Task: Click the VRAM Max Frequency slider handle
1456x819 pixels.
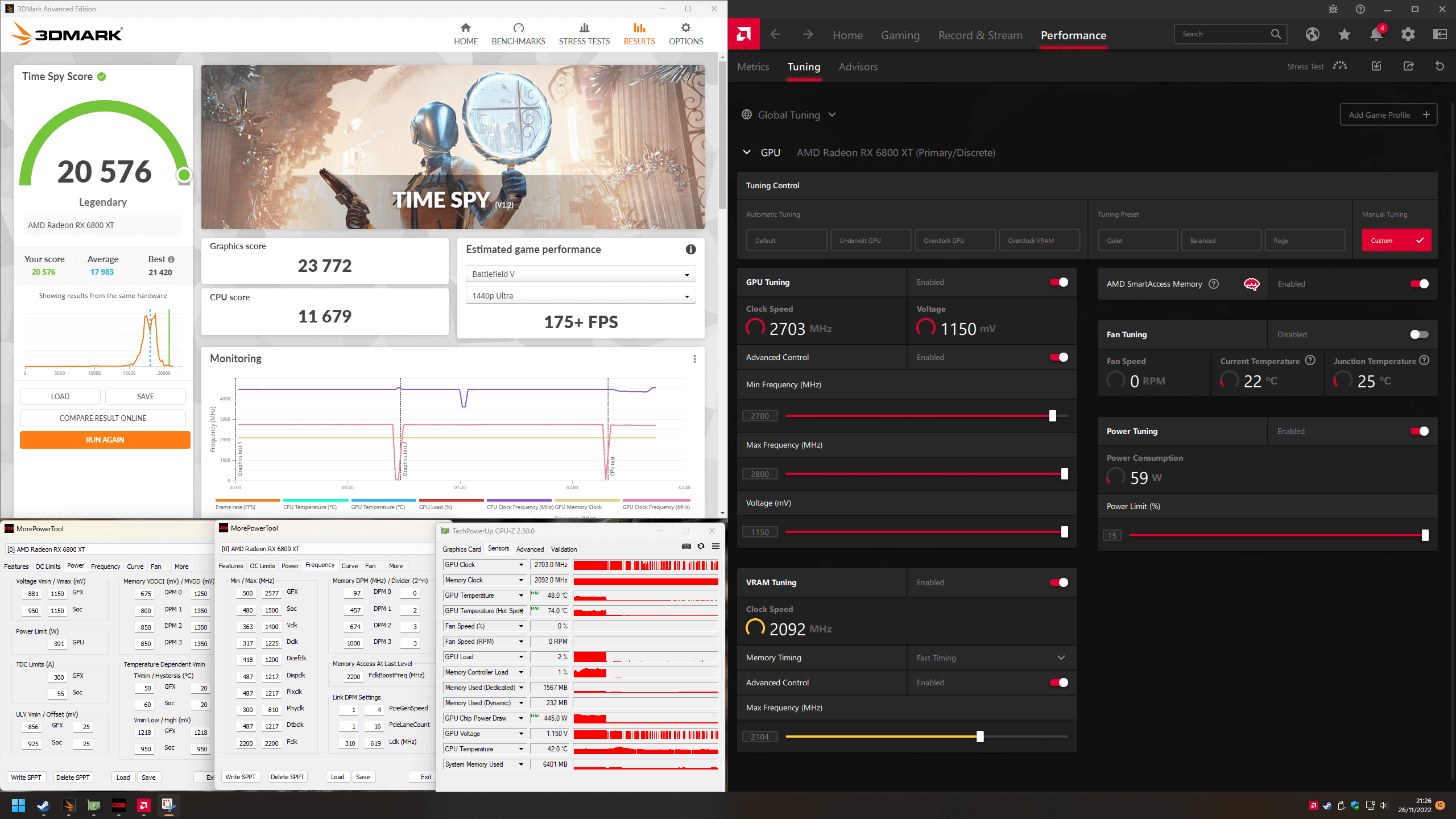Action: pos(980,737)
